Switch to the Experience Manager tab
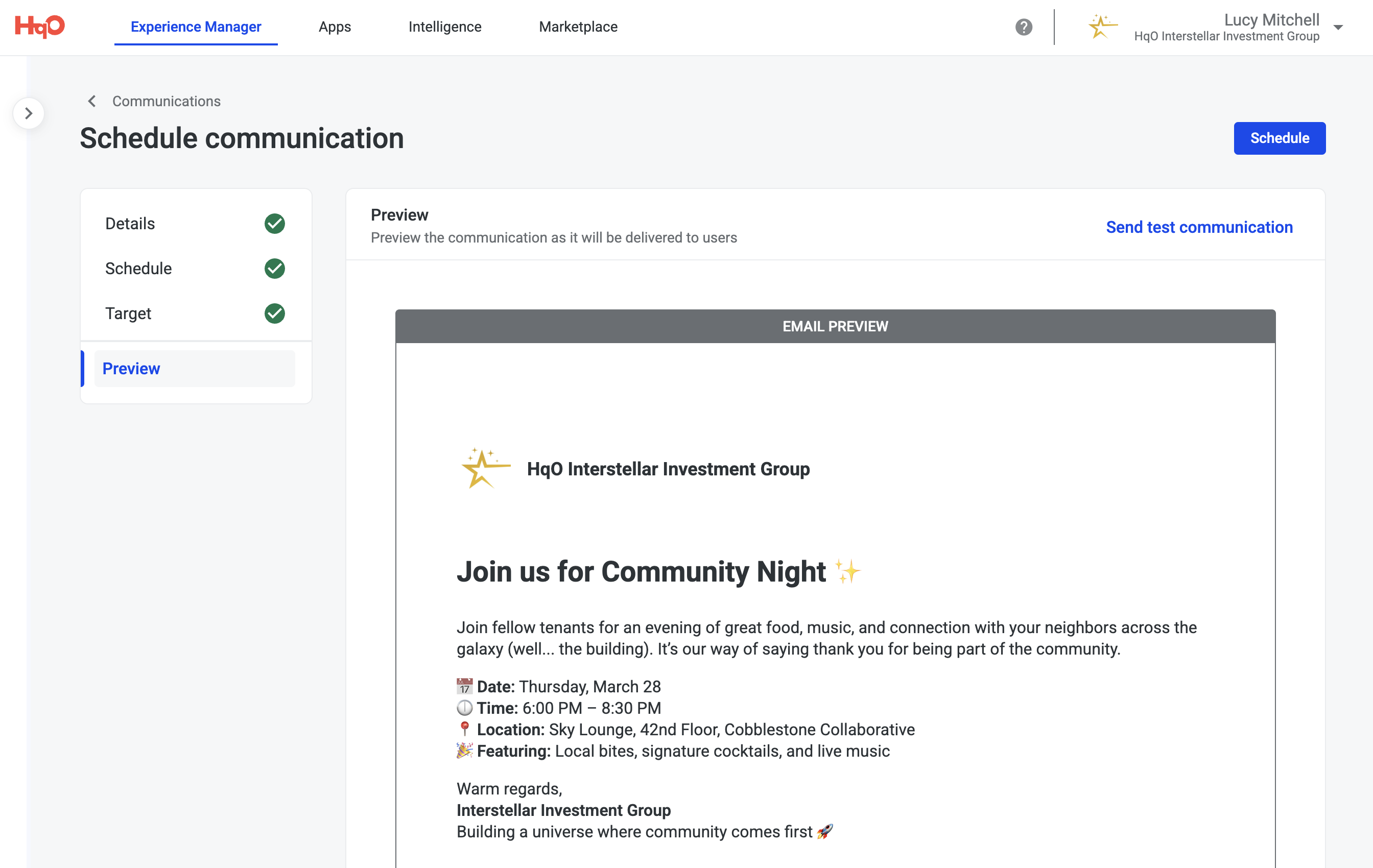 click(196, 27)
